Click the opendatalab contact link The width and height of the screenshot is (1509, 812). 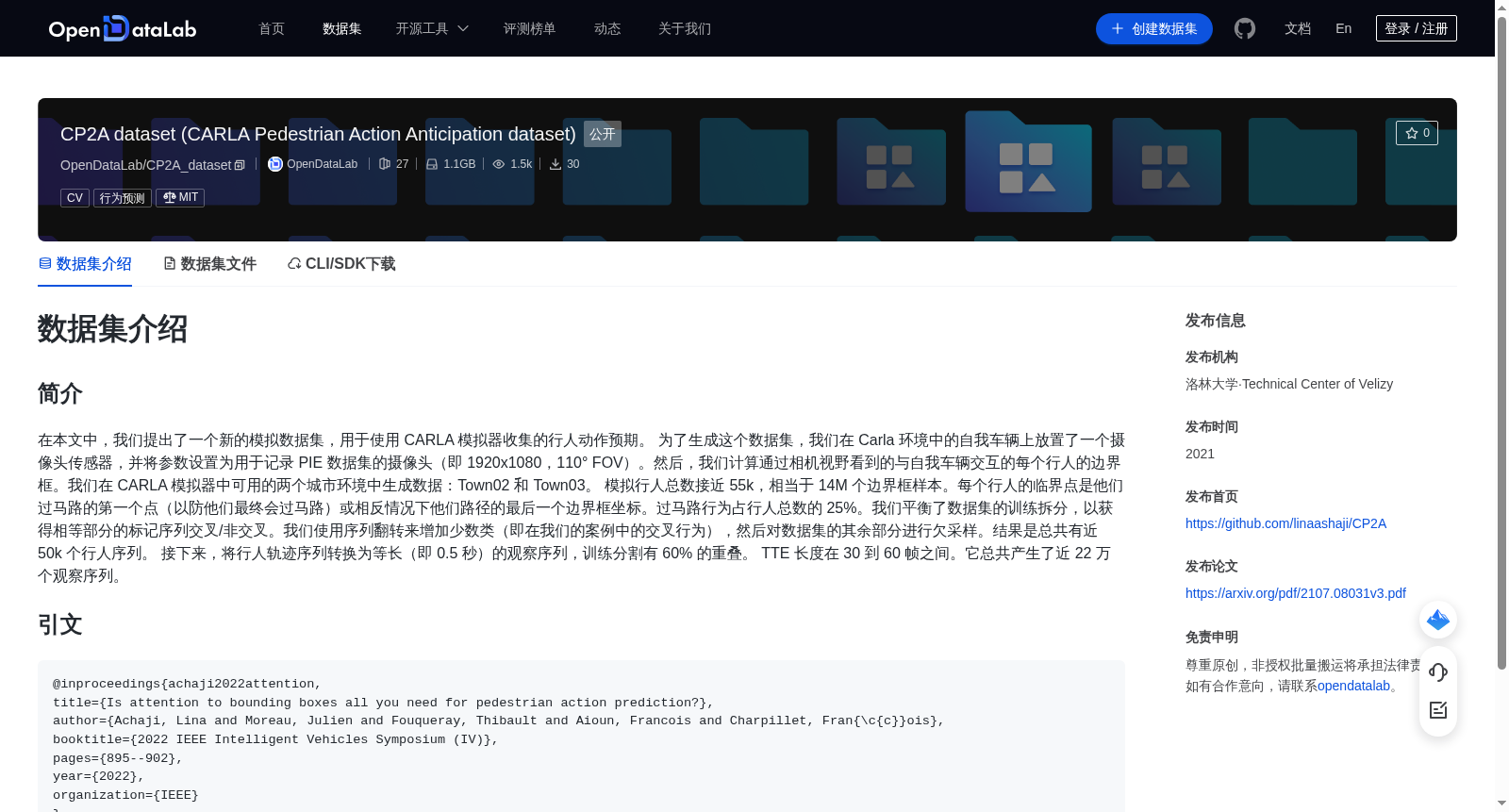[1353, 686]
